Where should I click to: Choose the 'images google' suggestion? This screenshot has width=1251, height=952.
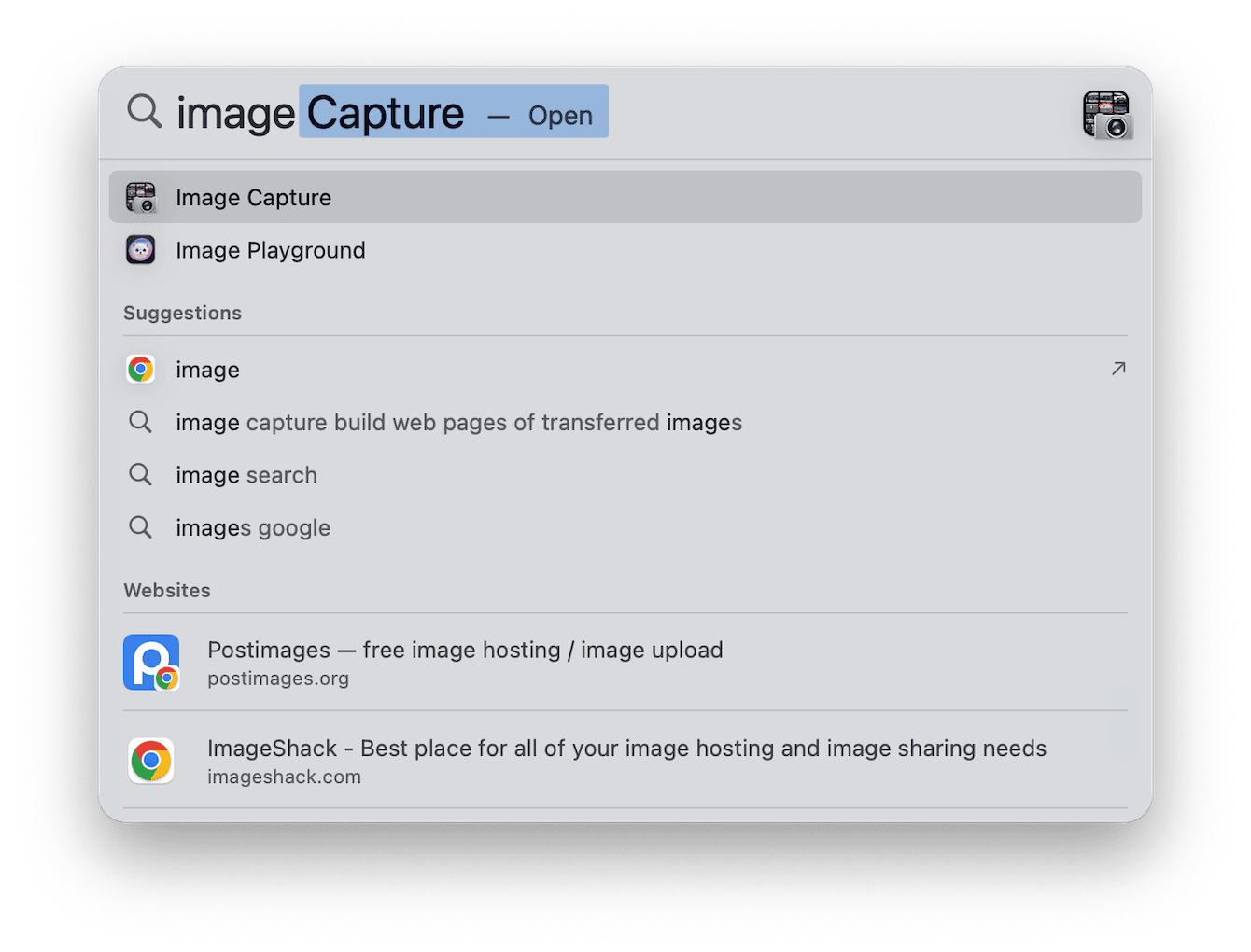pyautogui.click(x=253, y=528)
